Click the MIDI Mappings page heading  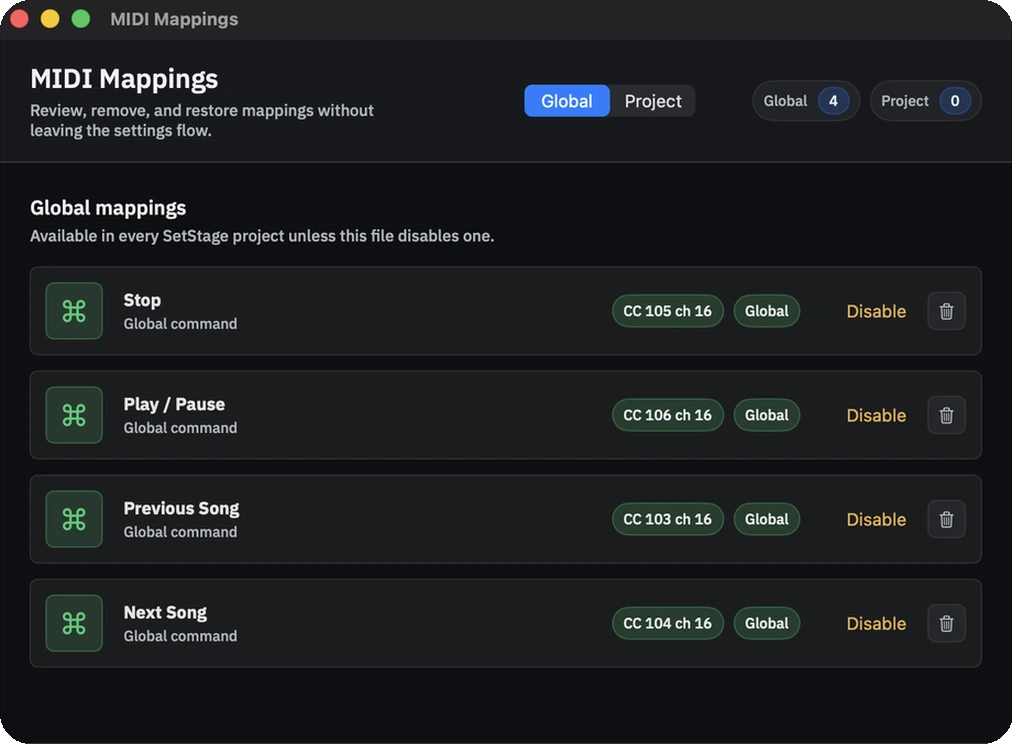point(124,79)
